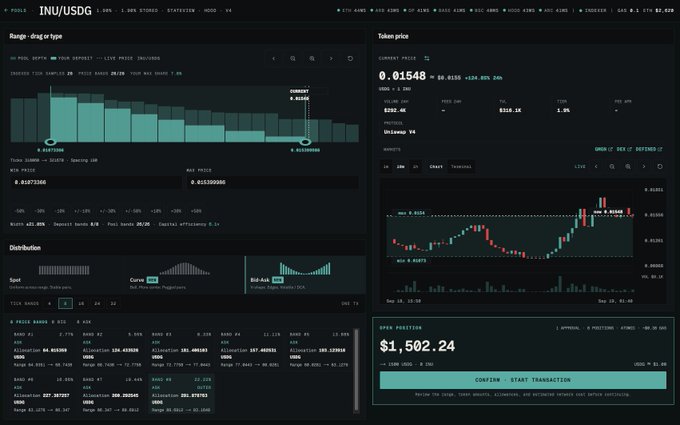
Task: Zoom out the price candlestick chart
Action: click(612, 167)
